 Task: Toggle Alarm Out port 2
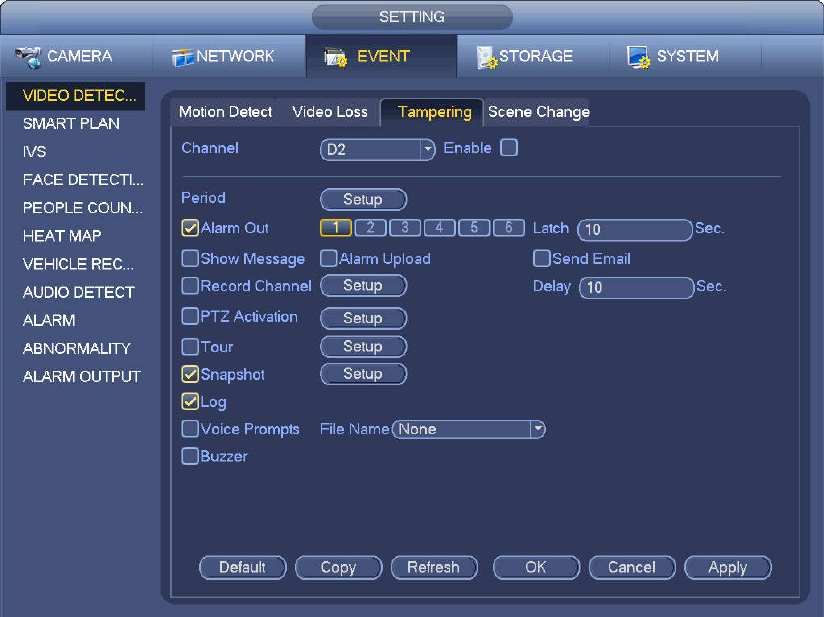[x=370, y=228]
